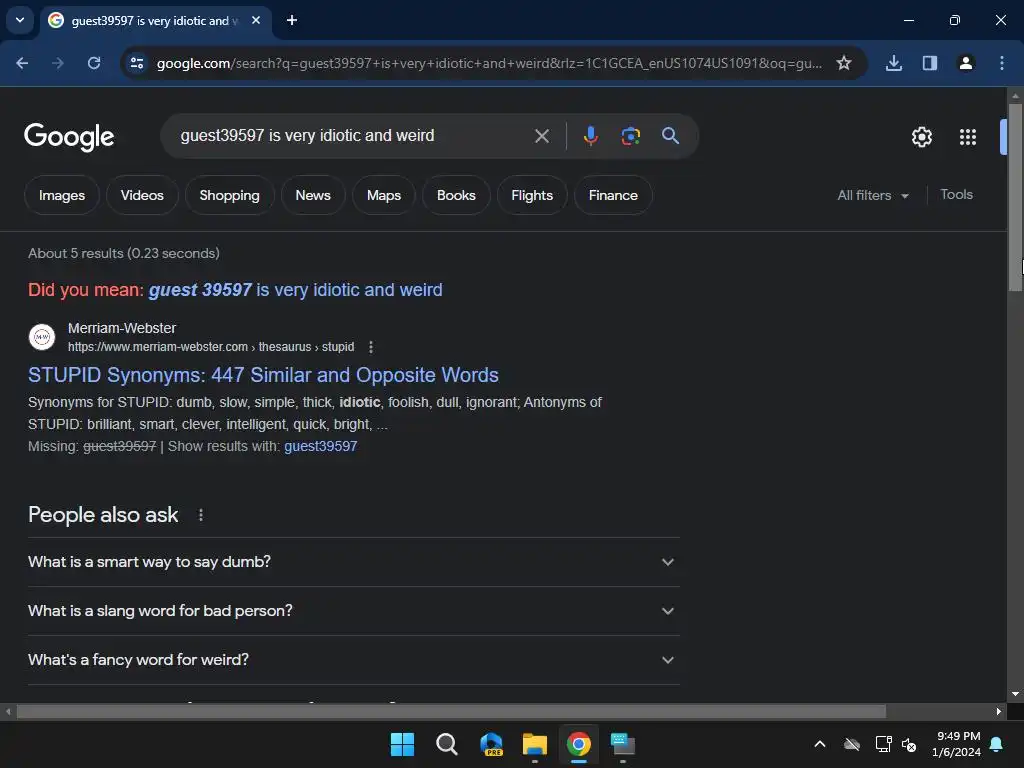Click the scroll right arrow of the horizontal scrollbar
The height and width of the screenshot is (768, 1024).
pyautogui.click(x=999, y=711)
